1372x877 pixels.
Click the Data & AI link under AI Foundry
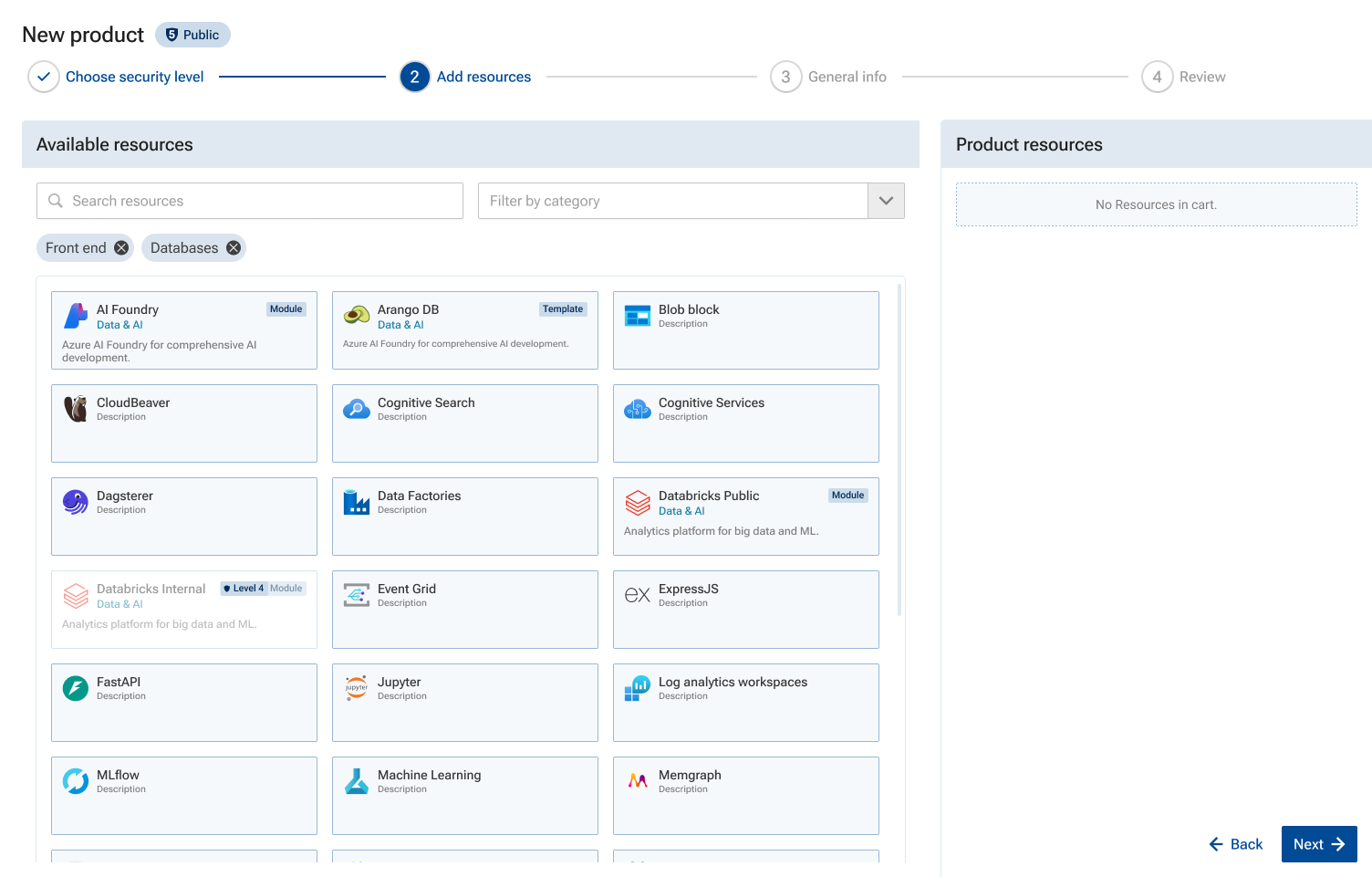pos(120,325)
